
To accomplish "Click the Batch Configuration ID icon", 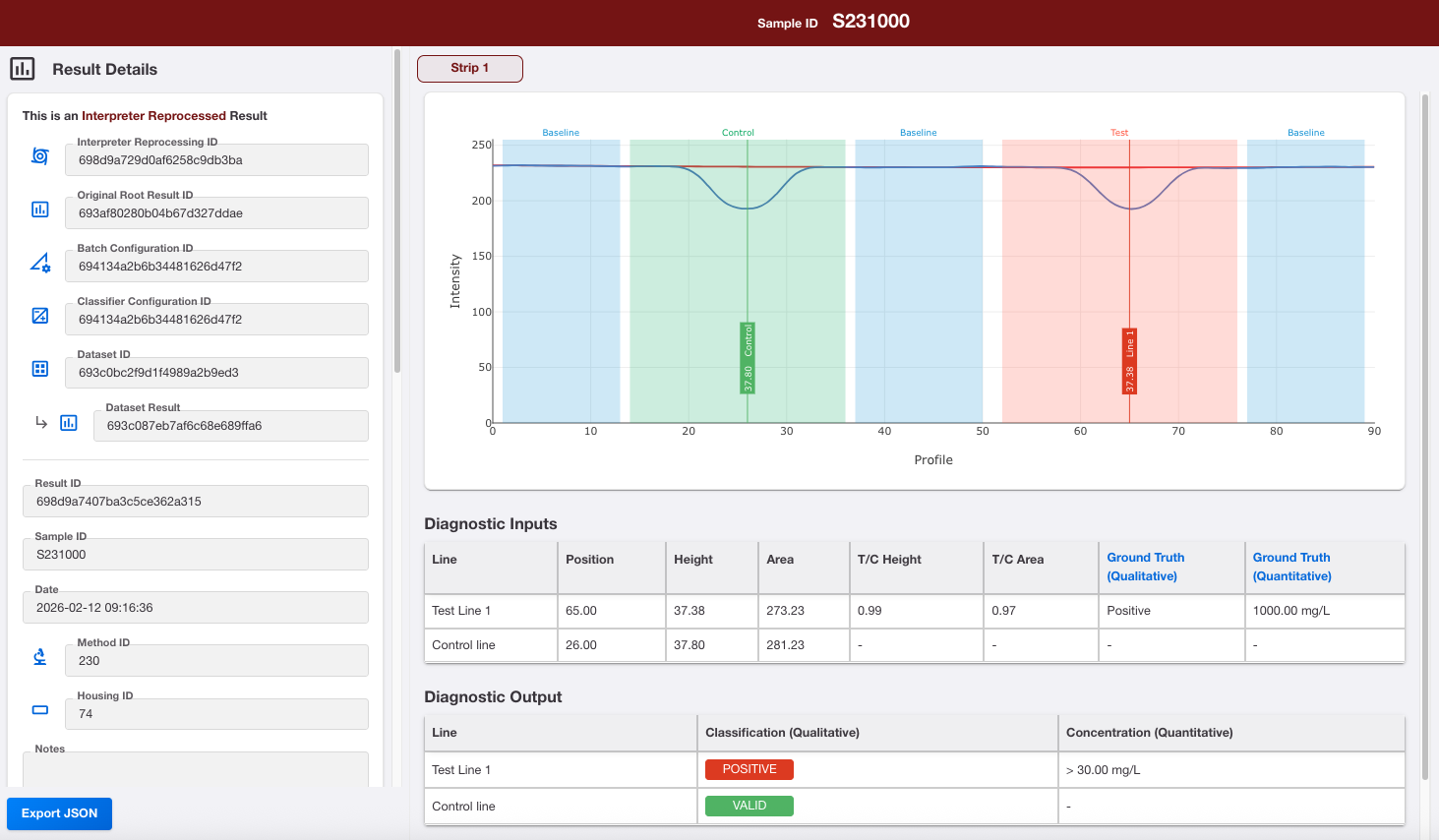I will (x=40, y=263).
